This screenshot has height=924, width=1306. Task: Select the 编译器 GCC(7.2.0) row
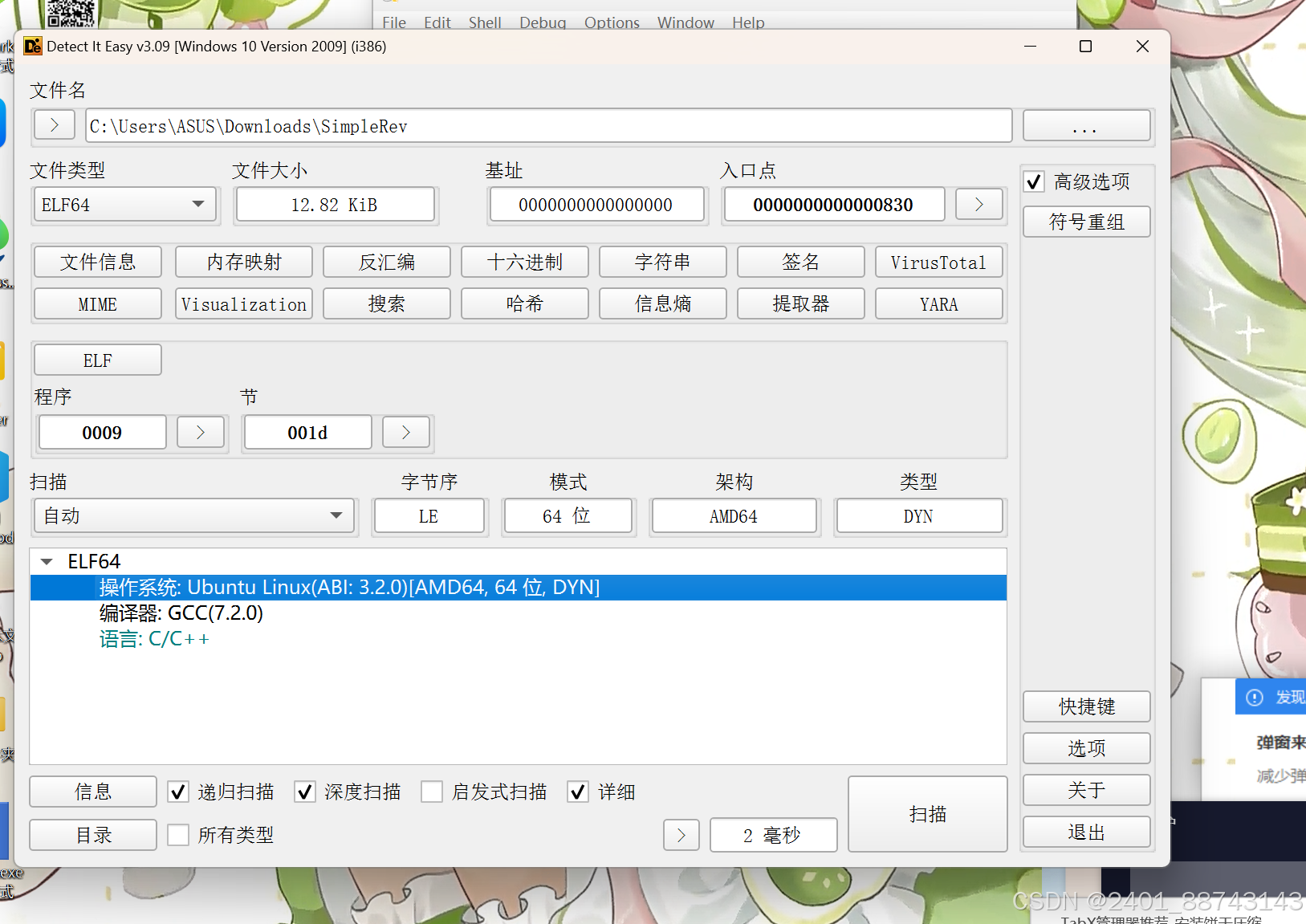[x=519, y=613]
